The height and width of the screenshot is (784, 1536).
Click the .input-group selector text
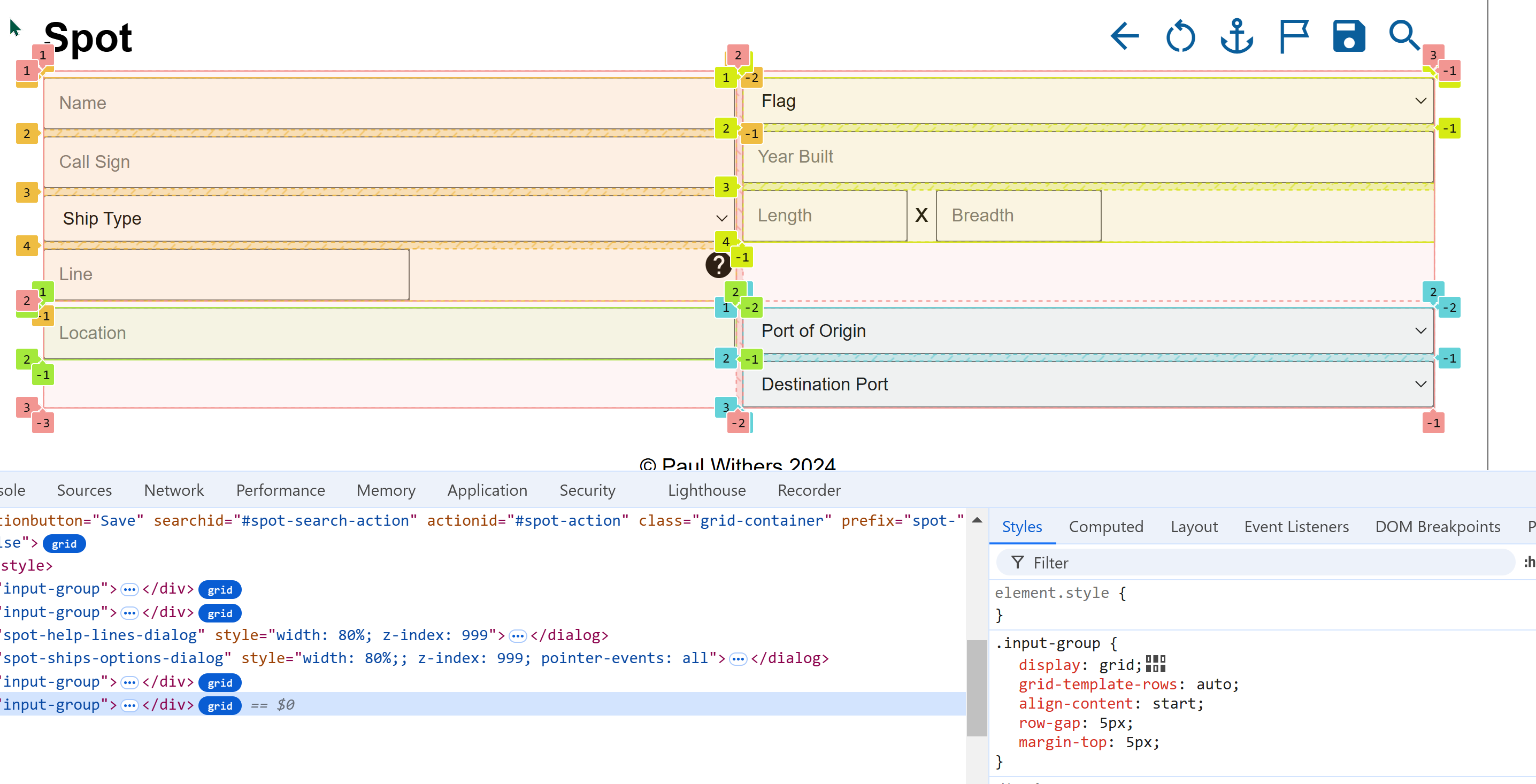pos(1048,643)
